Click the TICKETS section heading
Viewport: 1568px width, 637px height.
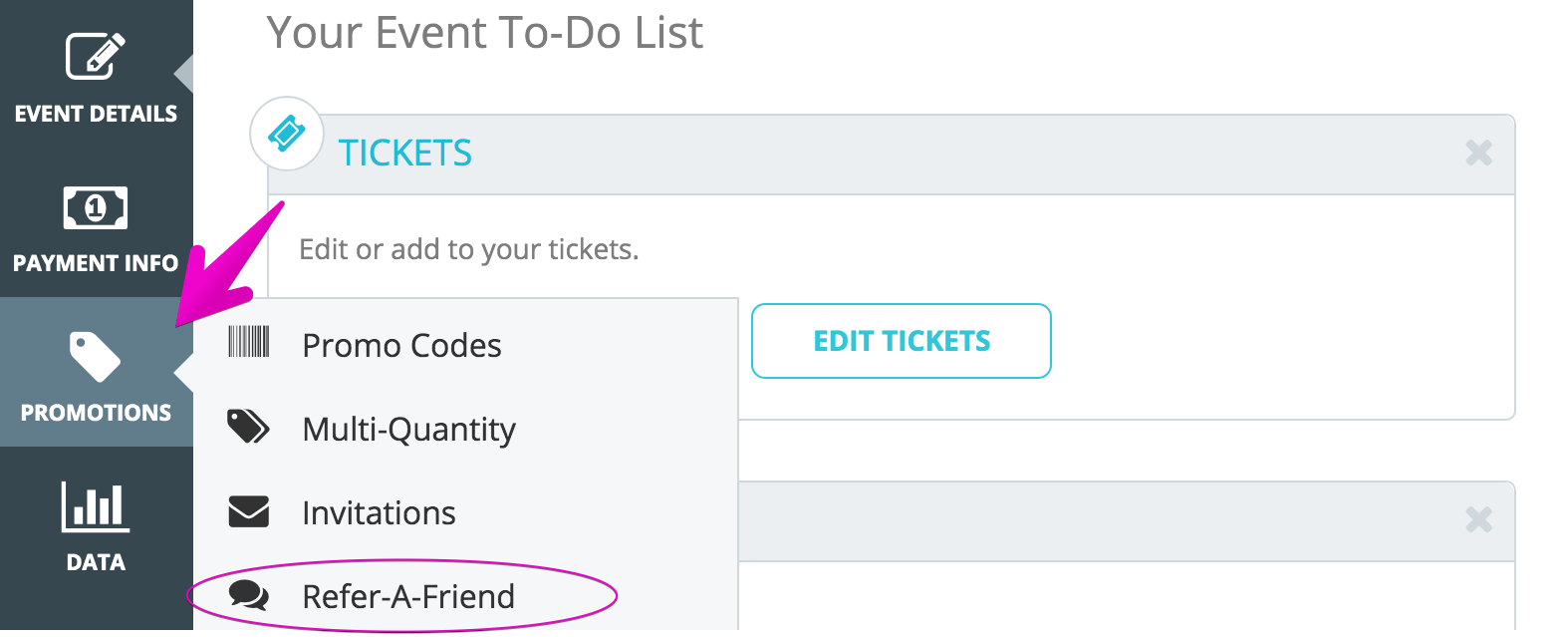point(405,153)
